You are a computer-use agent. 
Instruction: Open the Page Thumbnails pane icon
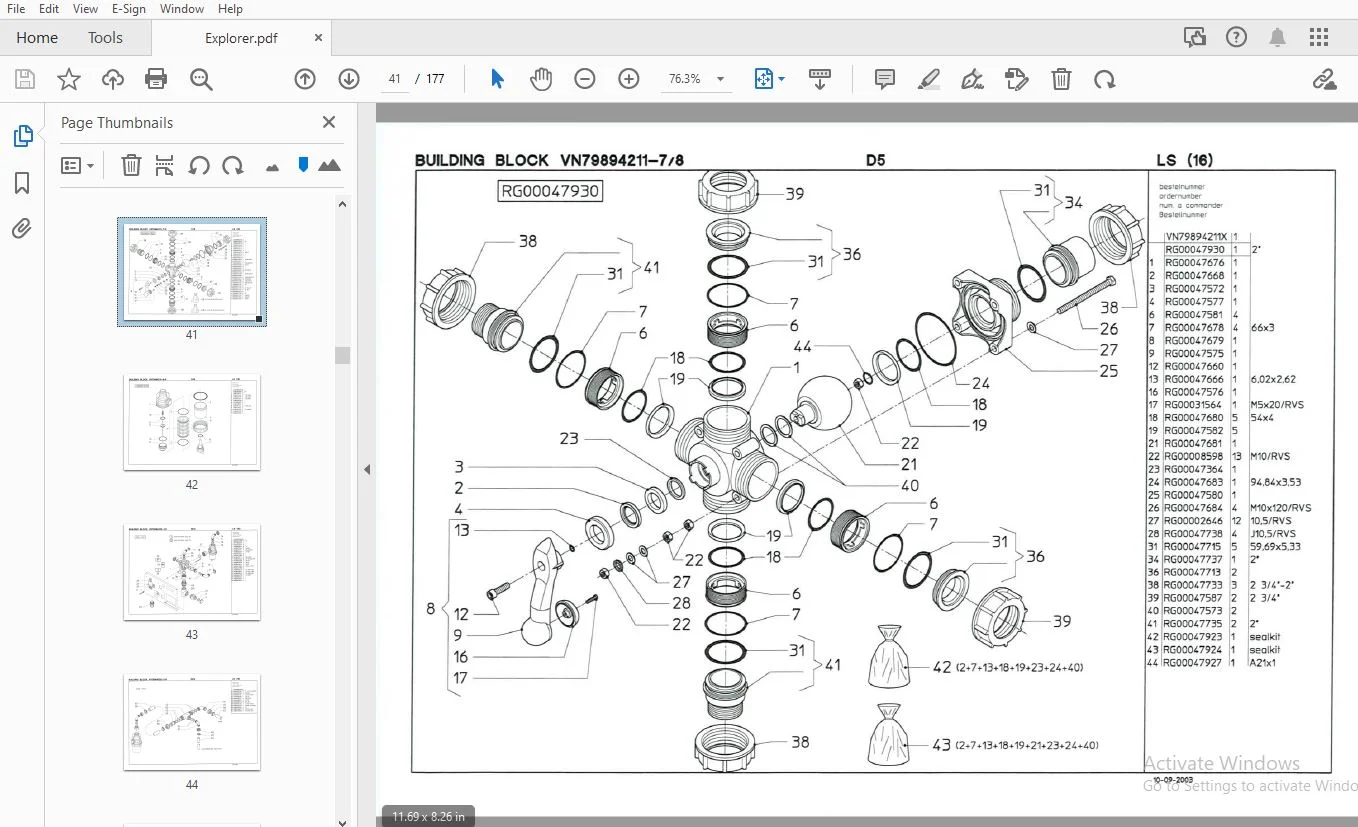click(x=23, y=137)
